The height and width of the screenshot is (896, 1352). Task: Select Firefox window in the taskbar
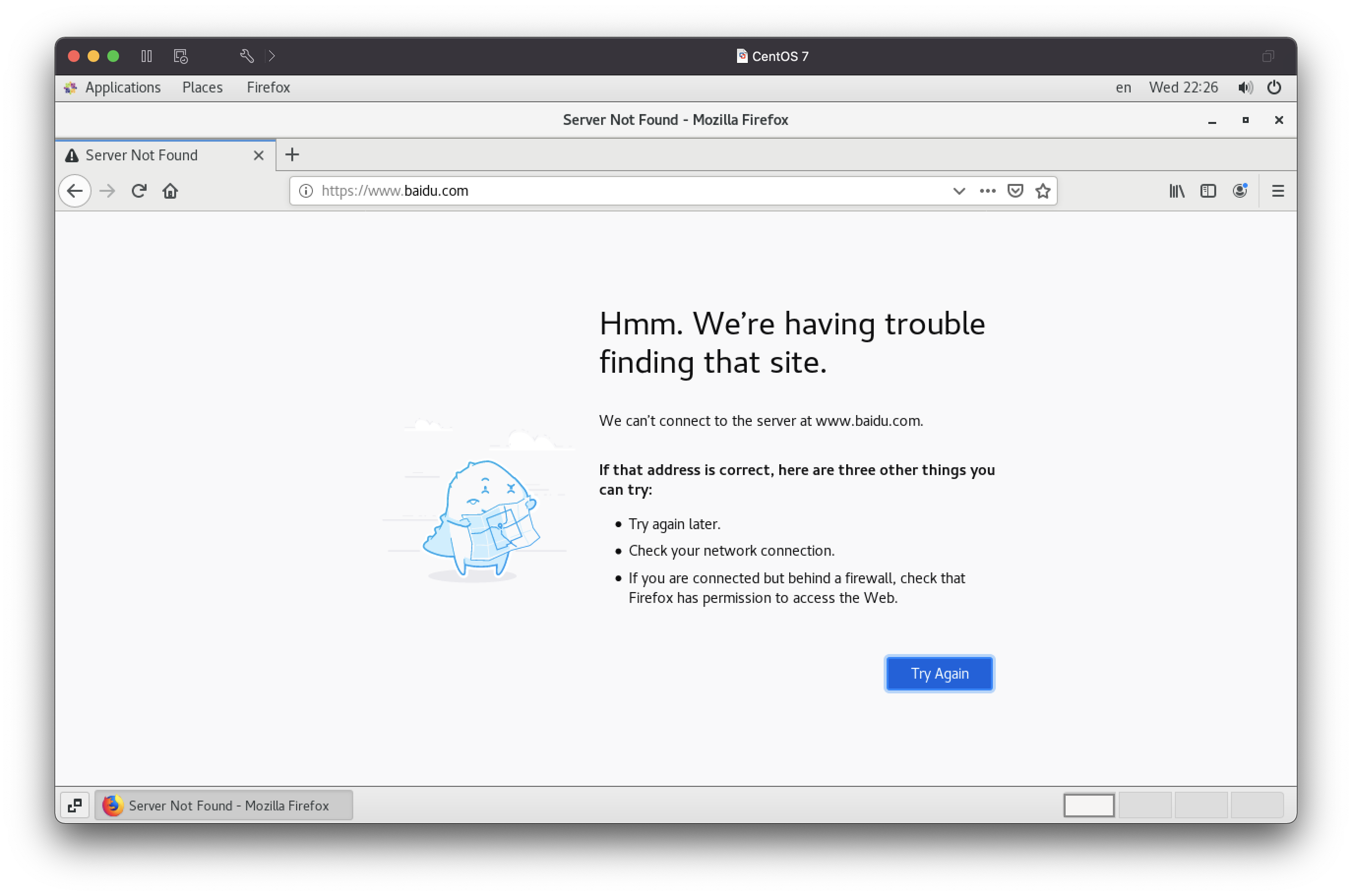coord(223,805)
